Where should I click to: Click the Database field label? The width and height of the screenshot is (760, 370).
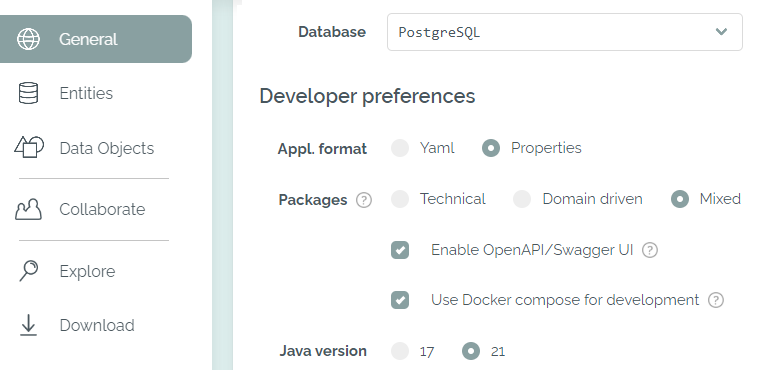332,32
